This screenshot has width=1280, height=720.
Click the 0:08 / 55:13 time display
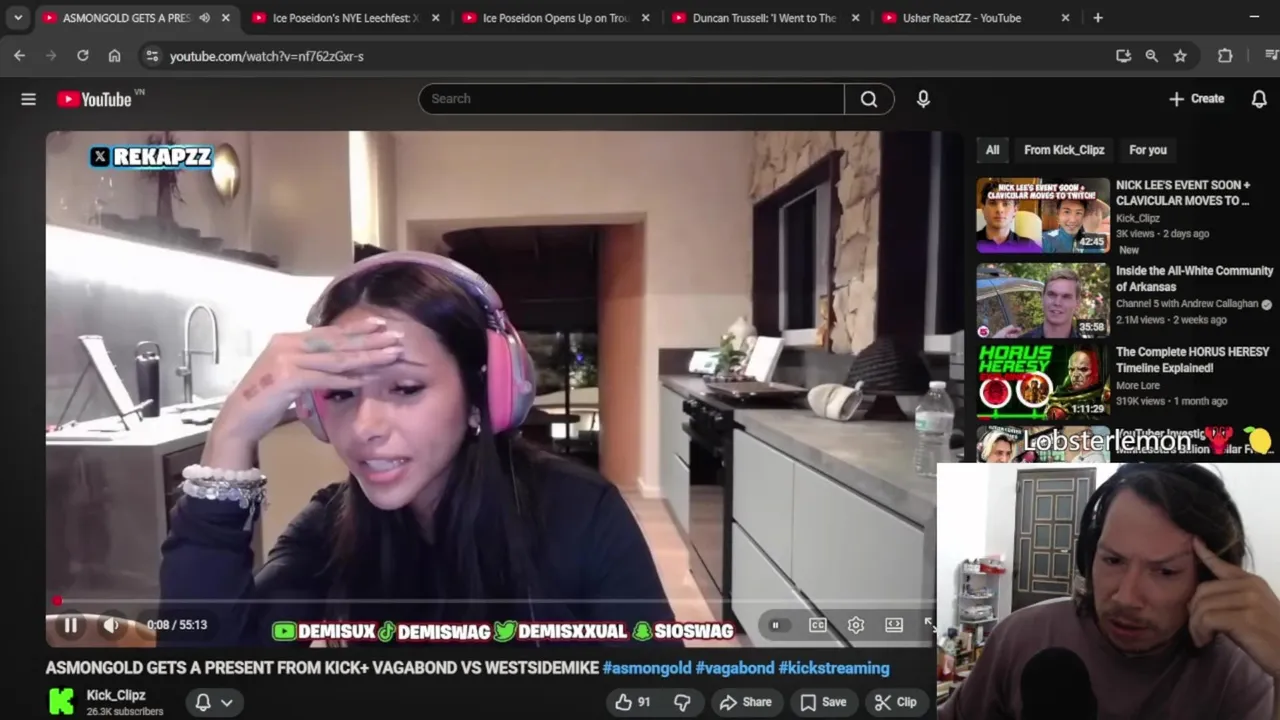(x=177, y=625)
